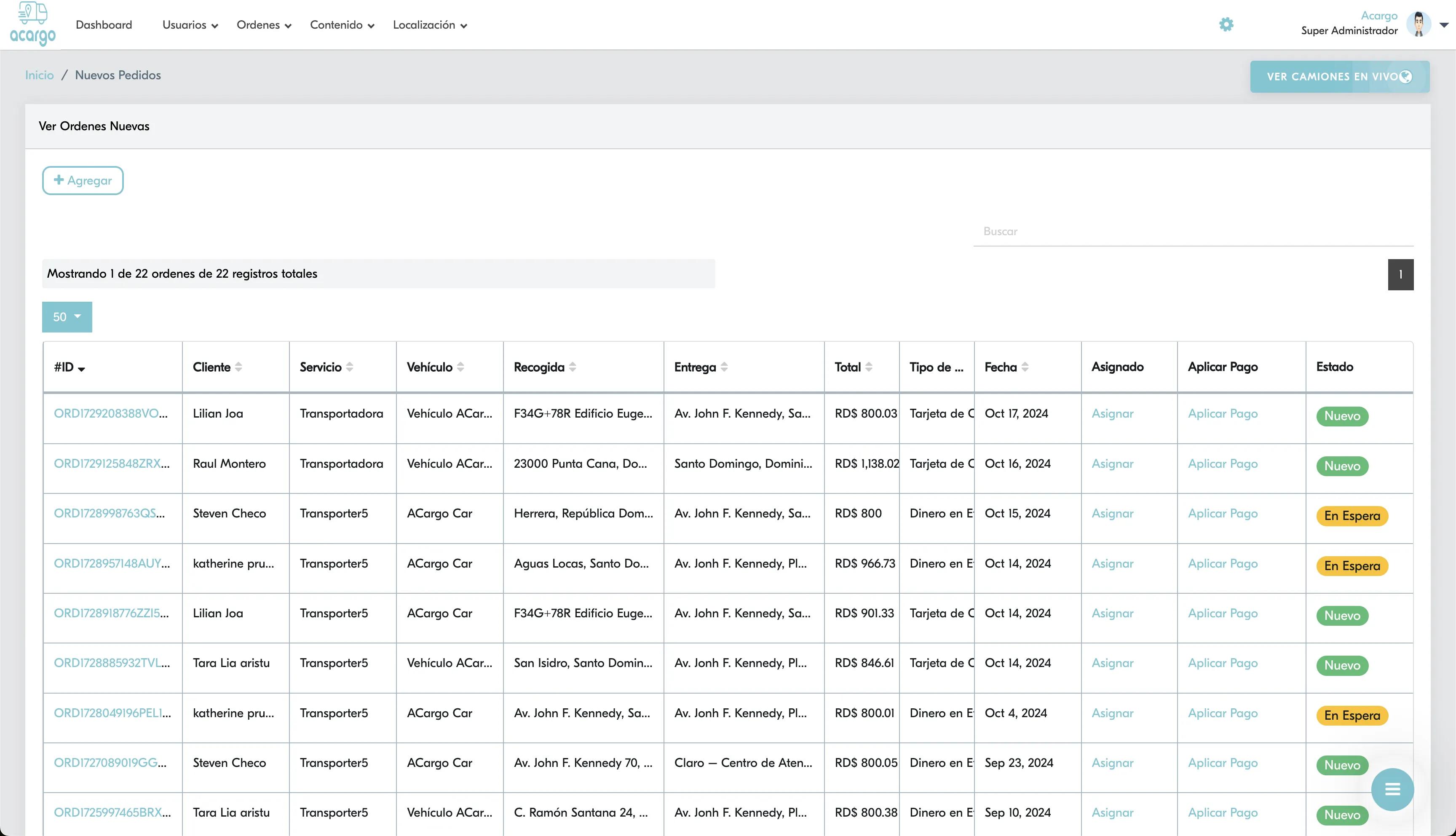Toggle #ID column sort direction
The image size is (1456, 836).
point(81,369)
